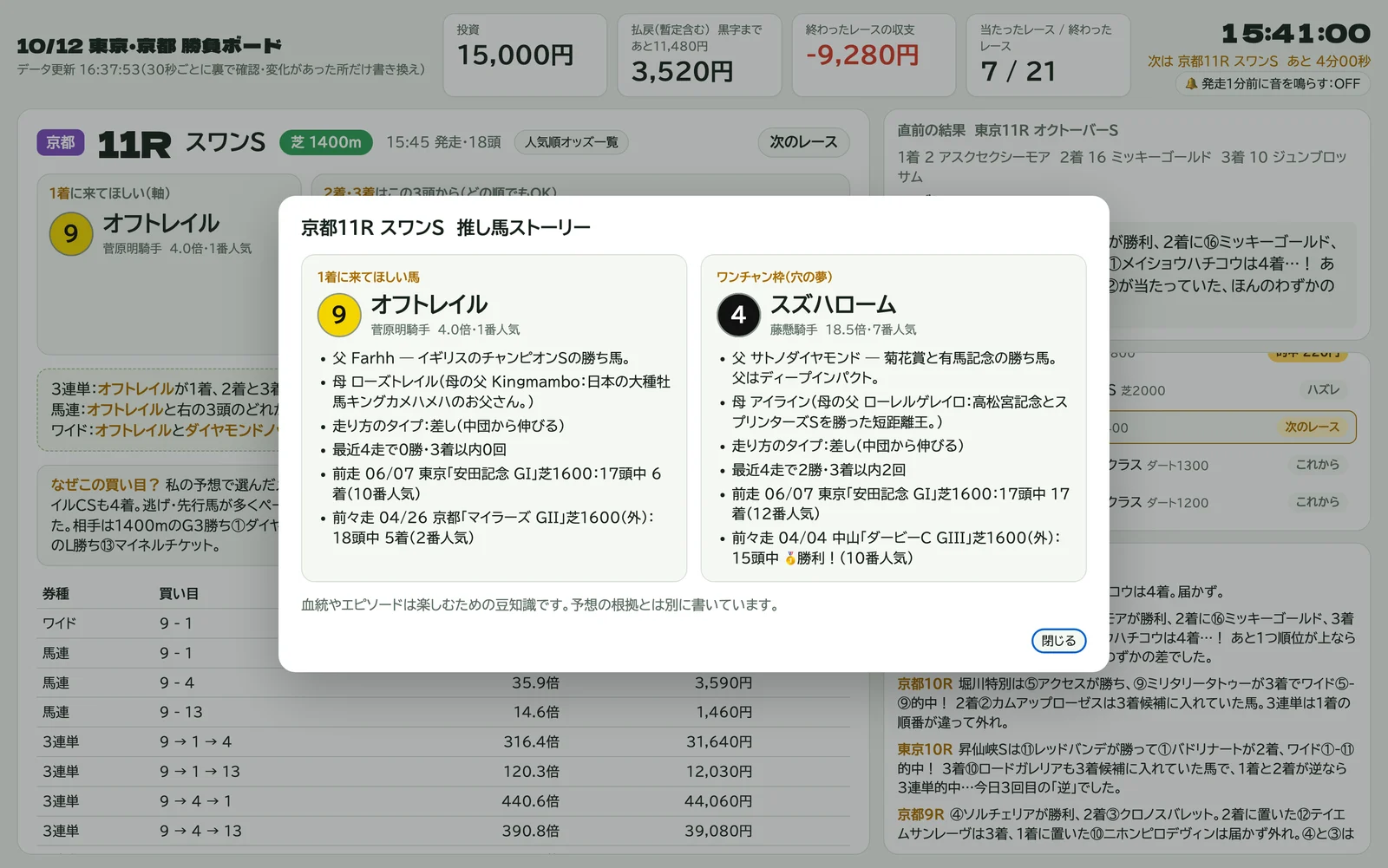Close the 推し馬ストーリー dialog with 閉じる
This screenshot has width=1388, height=868.
pos(1058,640)
